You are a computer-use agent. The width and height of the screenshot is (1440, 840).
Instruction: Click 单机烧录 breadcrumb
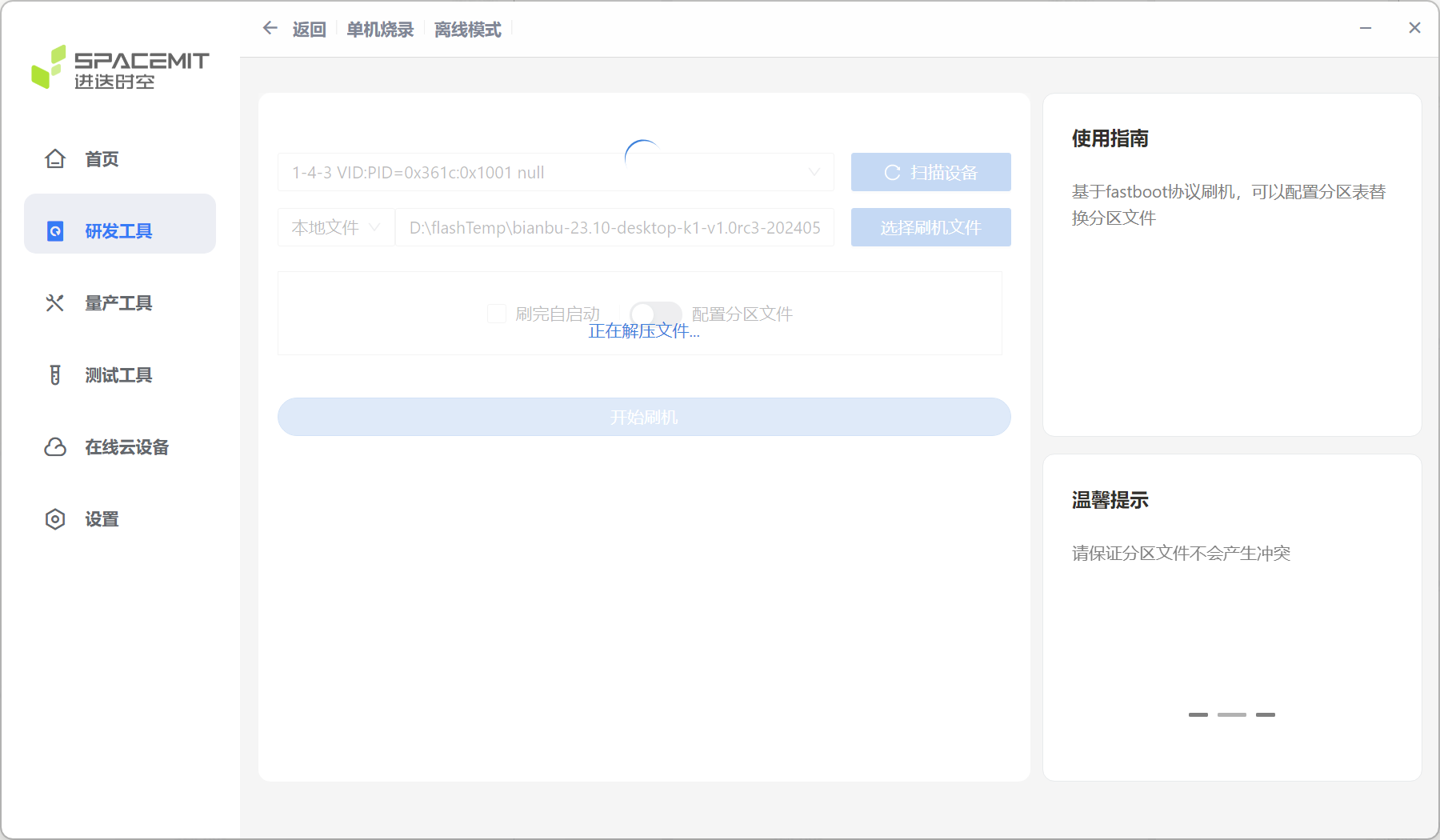(380, 30)
